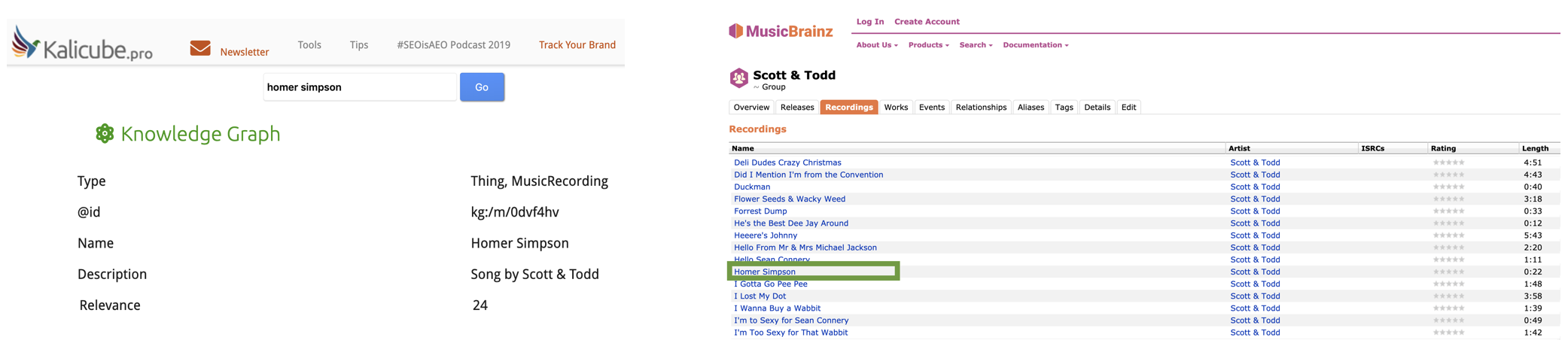1568x340 pixels.
Task: Open Track Your Brand link
Action: point(577,45)
